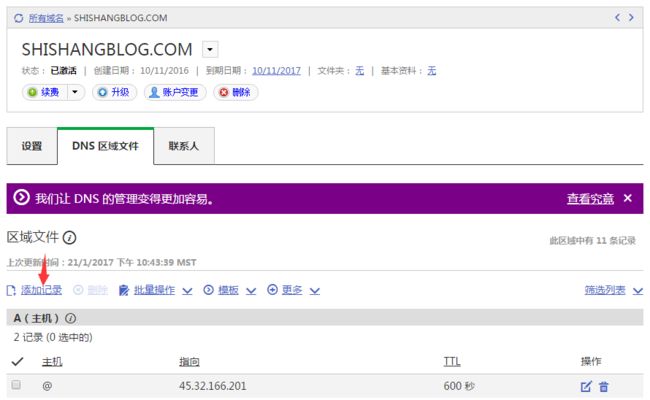Sort by the 指向 column header

(189, 362)
